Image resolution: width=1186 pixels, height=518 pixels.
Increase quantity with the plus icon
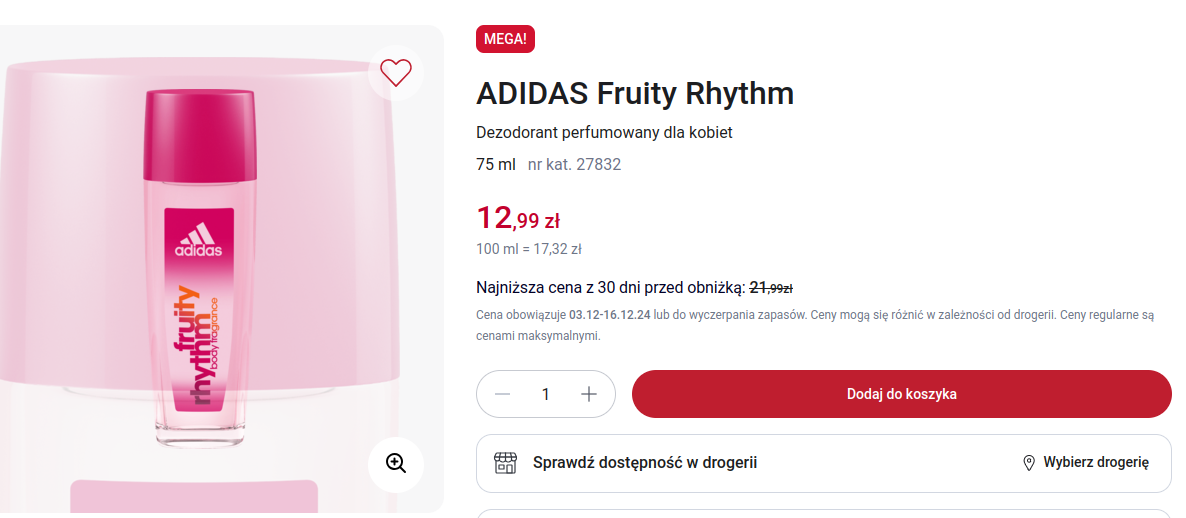point(589,394)
